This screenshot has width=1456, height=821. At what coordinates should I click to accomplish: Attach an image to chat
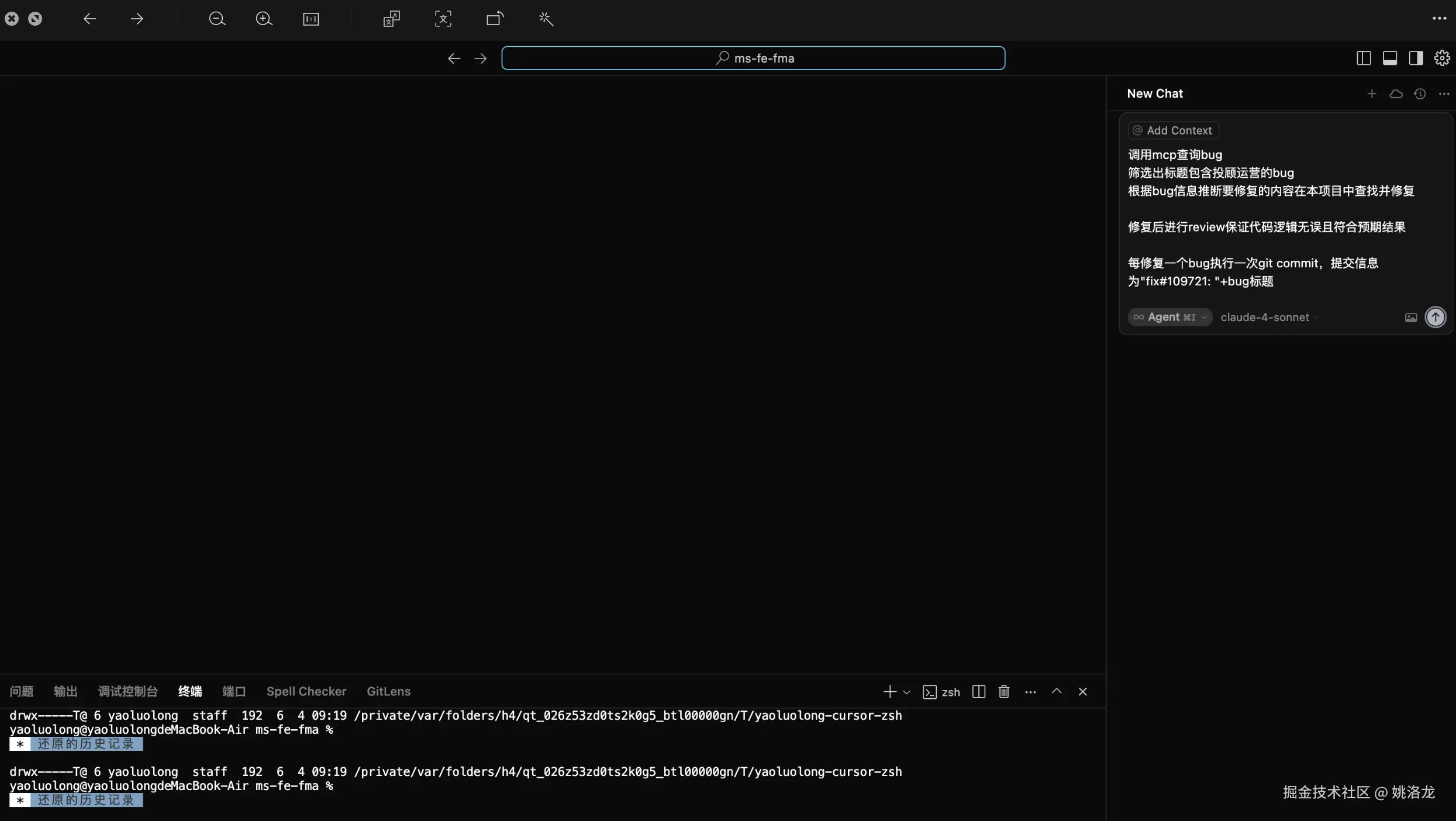1411,317
